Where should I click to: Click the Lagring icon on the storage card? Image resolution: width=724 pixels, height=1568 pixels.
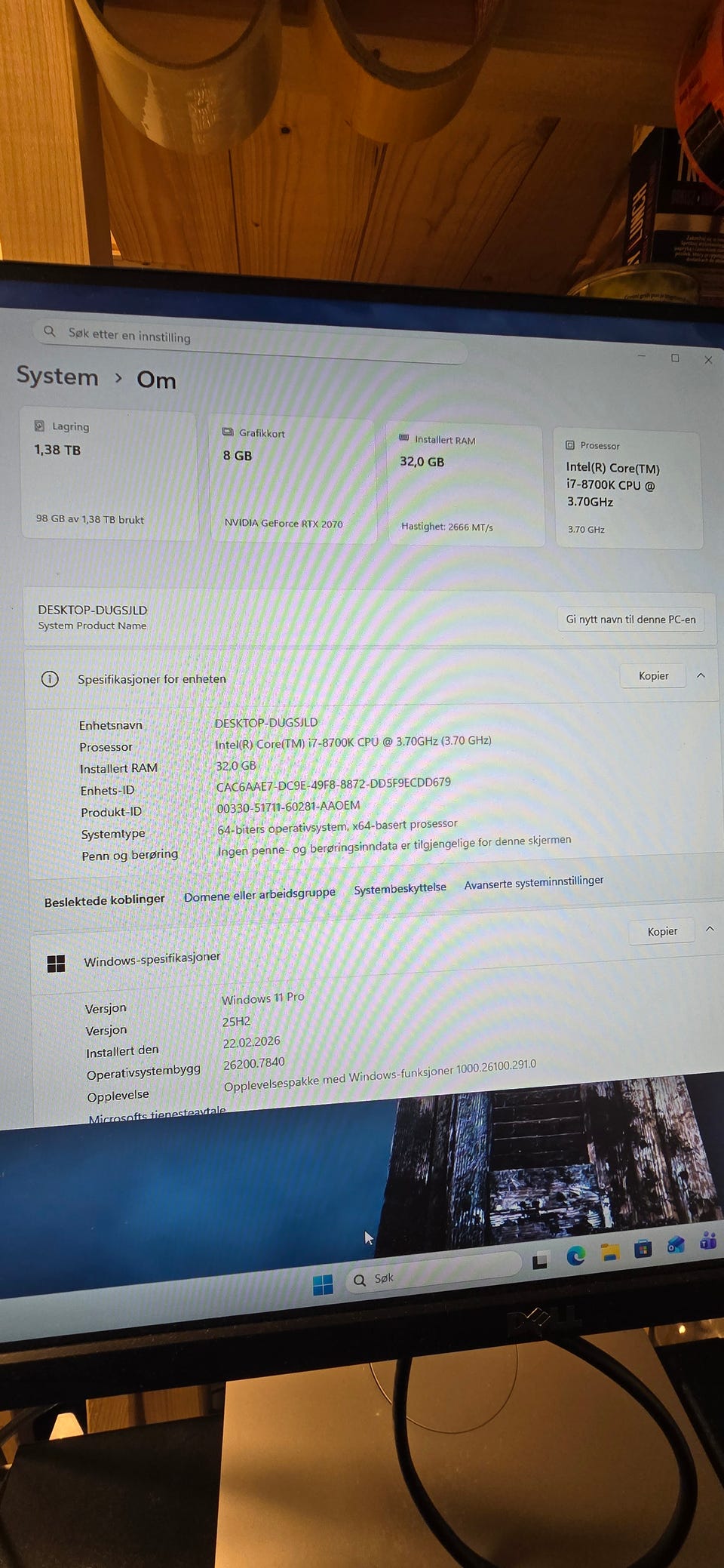pyautogui.click(x=39, y=426)
